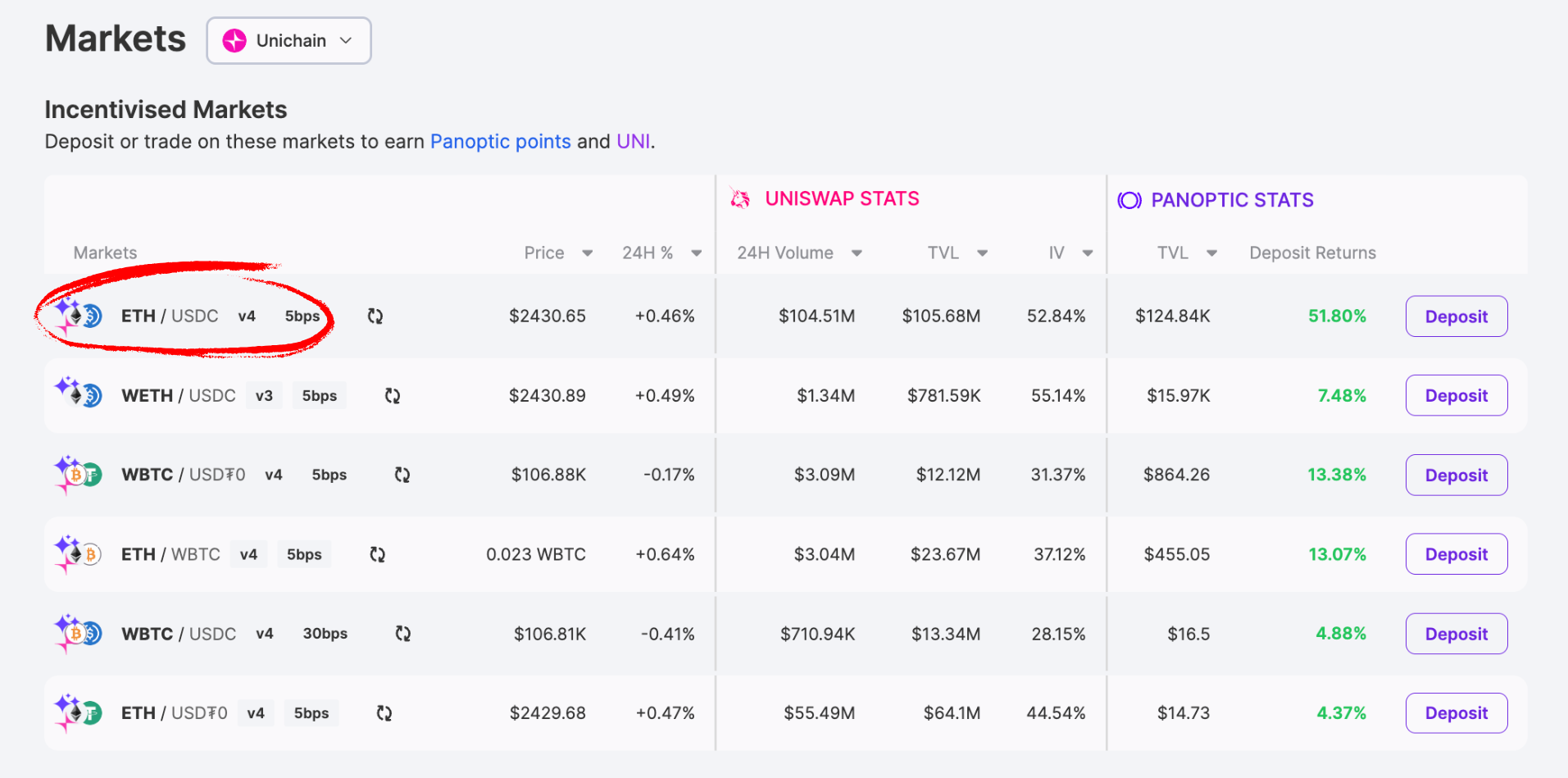Viewport: 1568px width, 778px height.
Task: Click the 13.07% deposit return value
Action: click(x=1337, y=554)
